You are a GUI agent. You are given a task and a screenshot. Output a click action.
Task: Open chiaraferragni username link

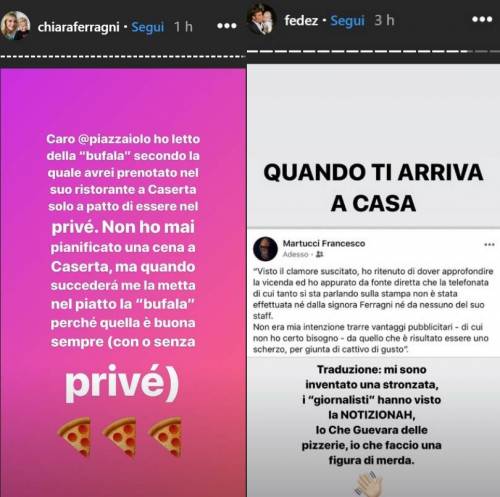coord(79,27)
